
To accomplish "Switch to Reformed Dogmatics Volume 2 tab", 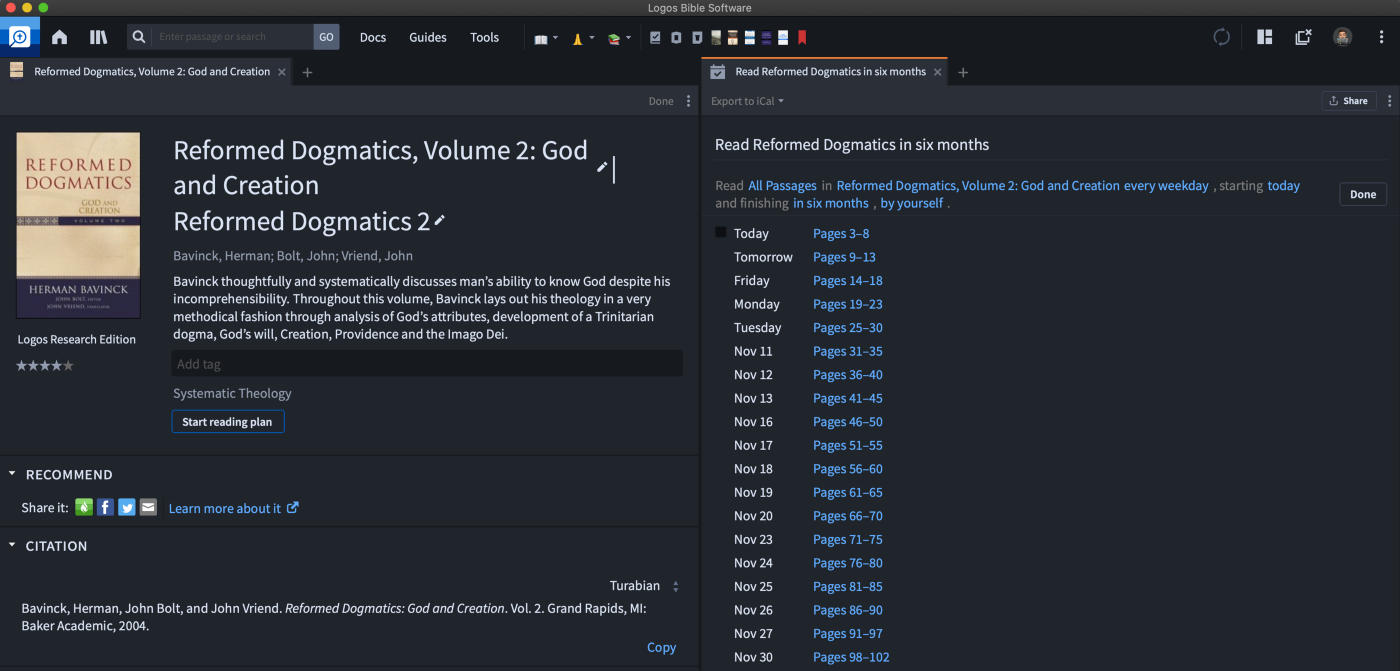I will tap(152, 72).
